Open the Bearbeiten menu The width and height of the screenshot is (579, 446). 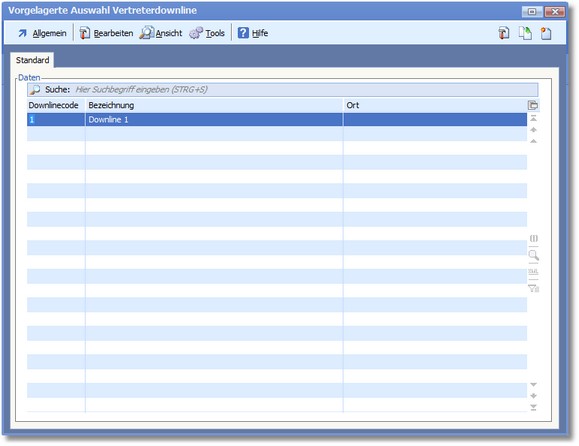tap(106, 33)
